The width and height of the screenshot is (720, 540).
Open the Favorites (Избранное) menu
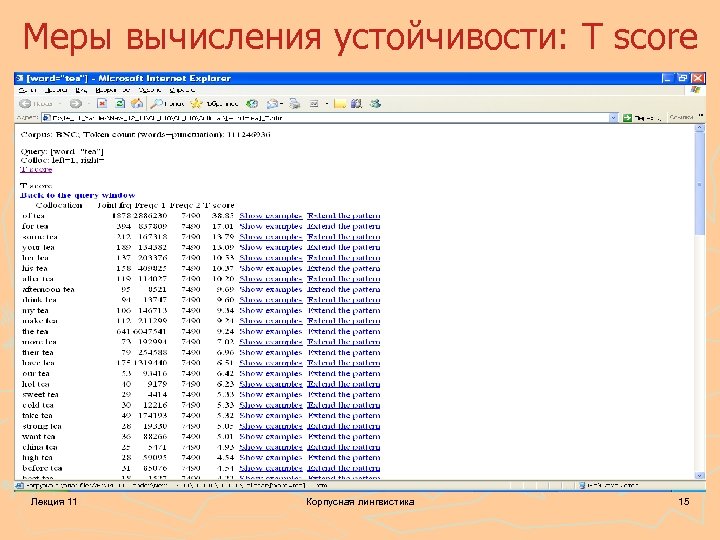coord(113,90)
